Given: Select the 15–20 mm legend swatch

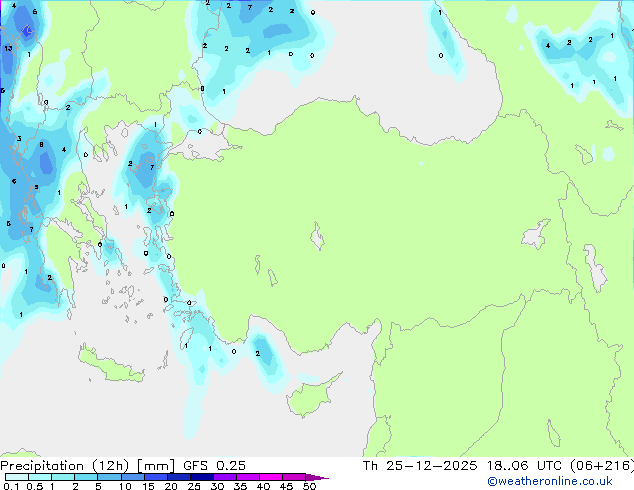Looking at the screenshot, I should pyautogui.click(x=156, y=477).
